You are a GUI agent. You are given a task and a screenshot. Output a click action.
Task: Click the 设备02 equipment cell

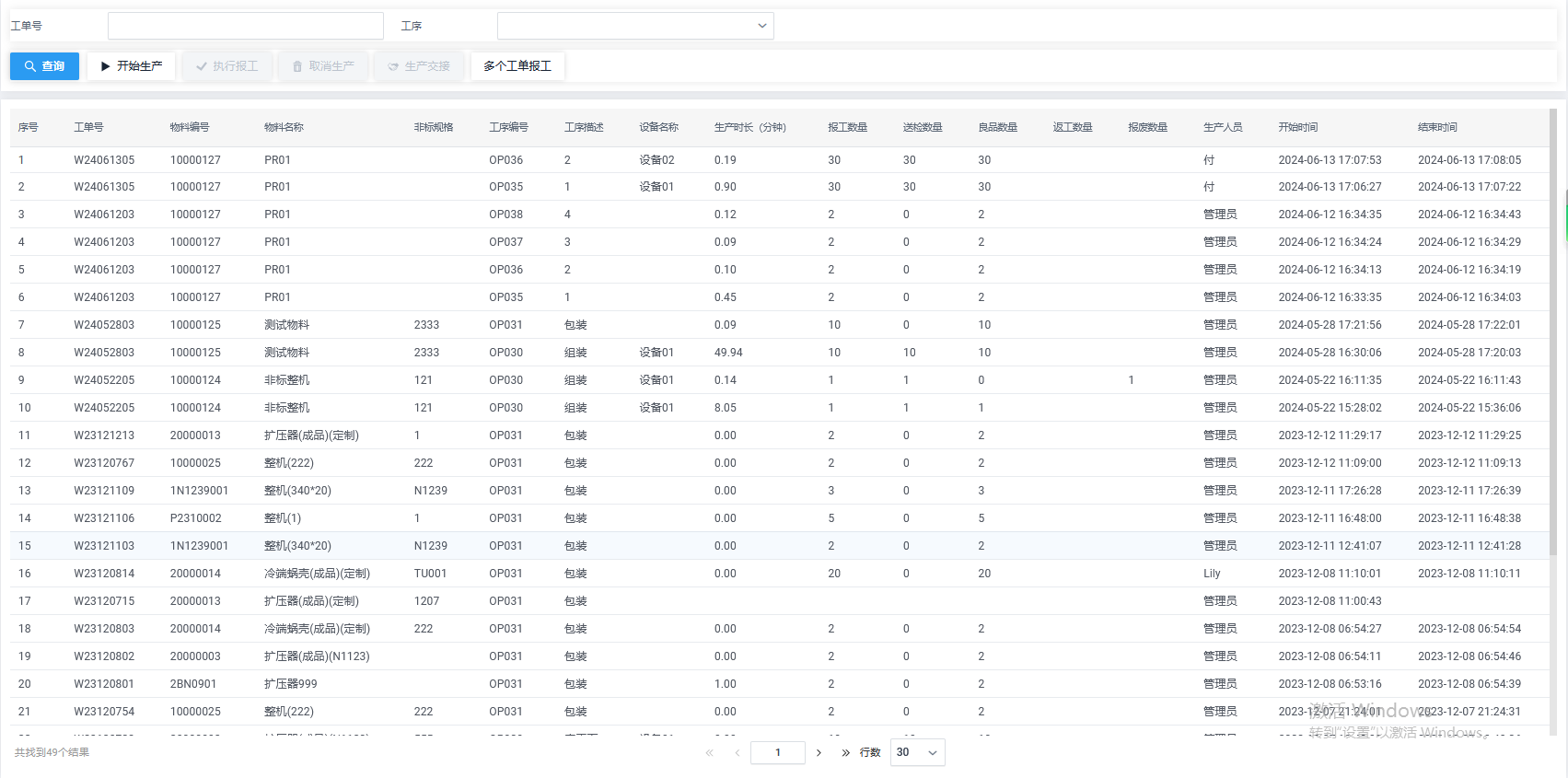656,160
